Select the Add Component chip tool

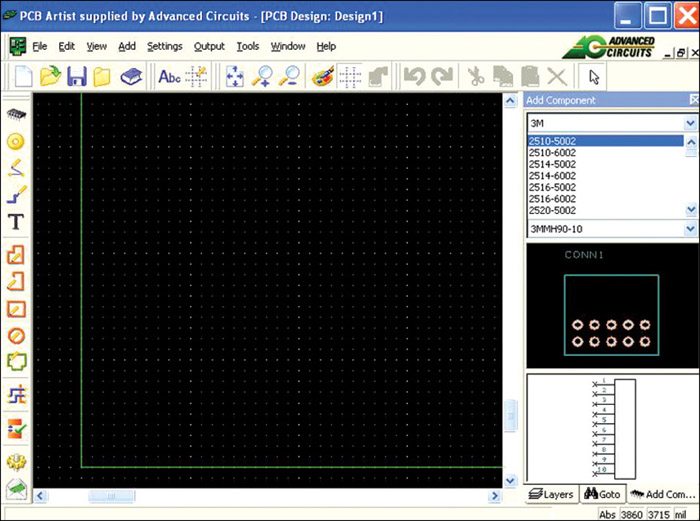tap(16, 113)
